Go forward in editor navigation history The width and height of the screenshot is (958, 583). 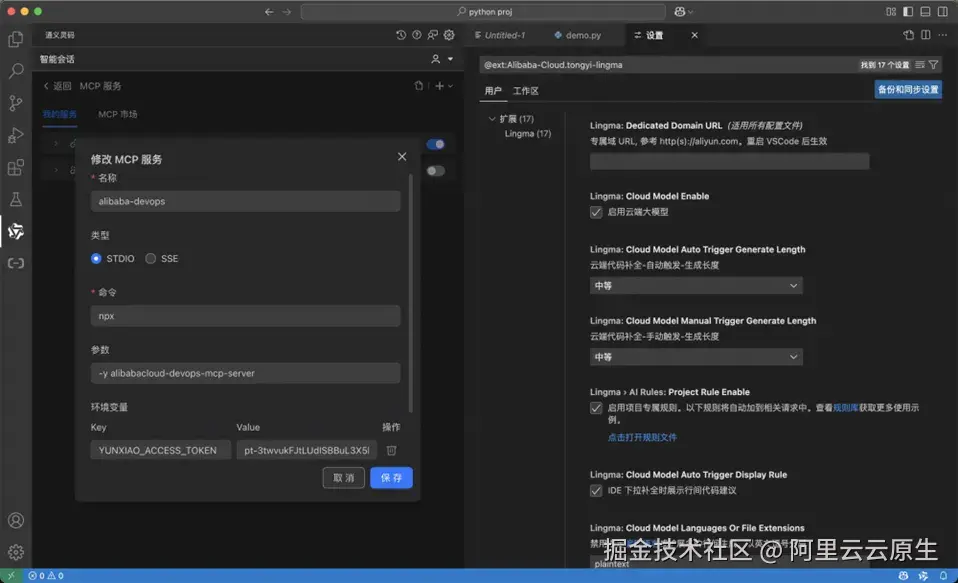[x=287, y=12]
